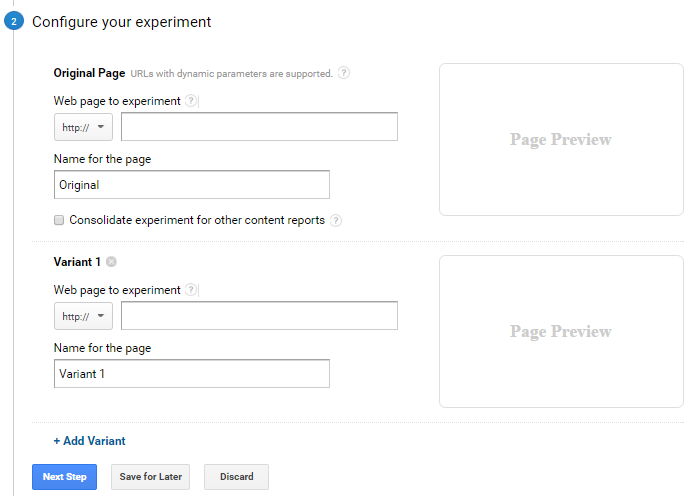
Task: Click the name field containing 'Original'
Action: tap(191, 185)
